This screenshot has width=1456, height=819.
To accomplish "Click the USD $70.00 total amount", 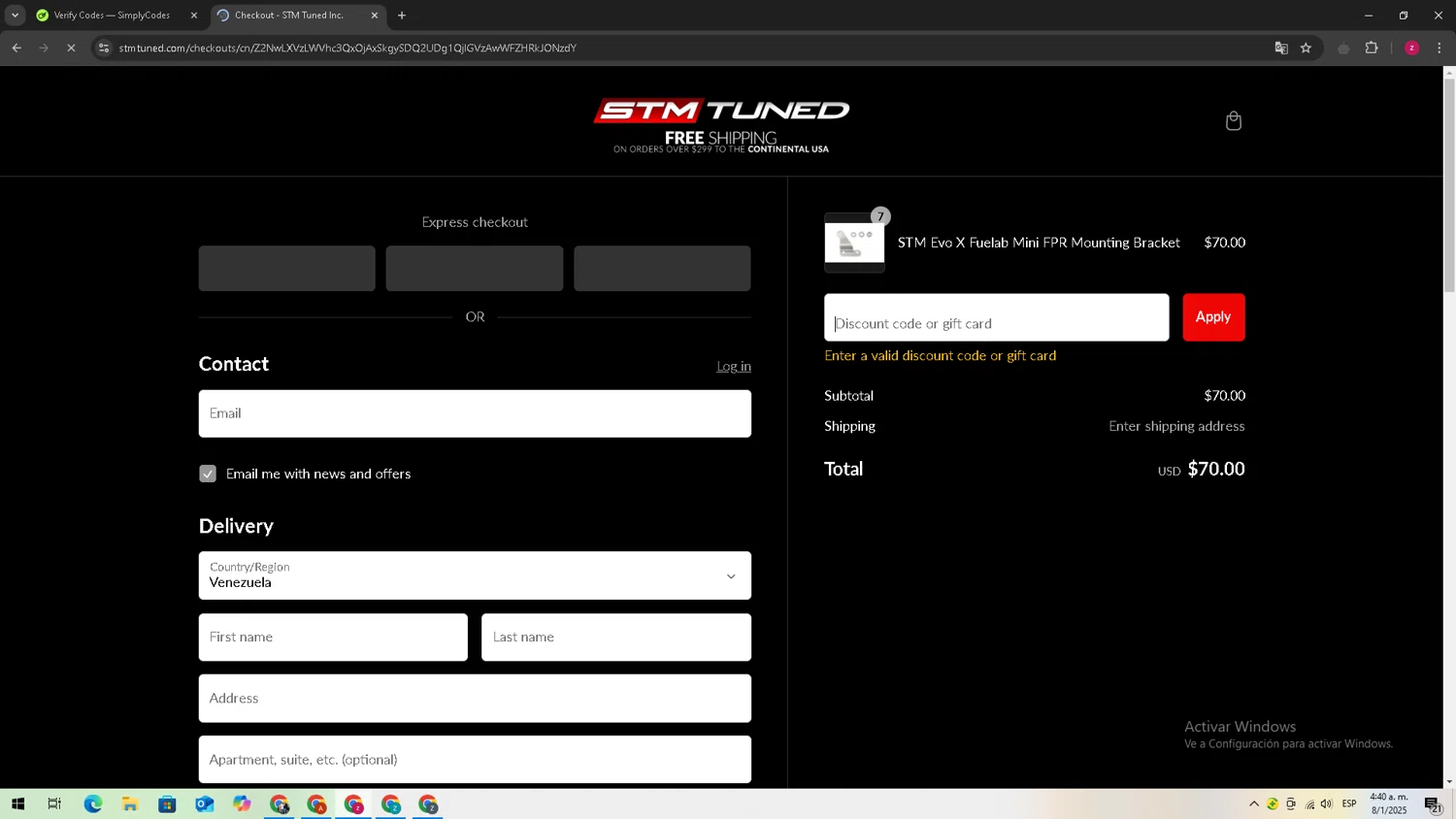I will pyautogui.click(x=1201, y=469).
